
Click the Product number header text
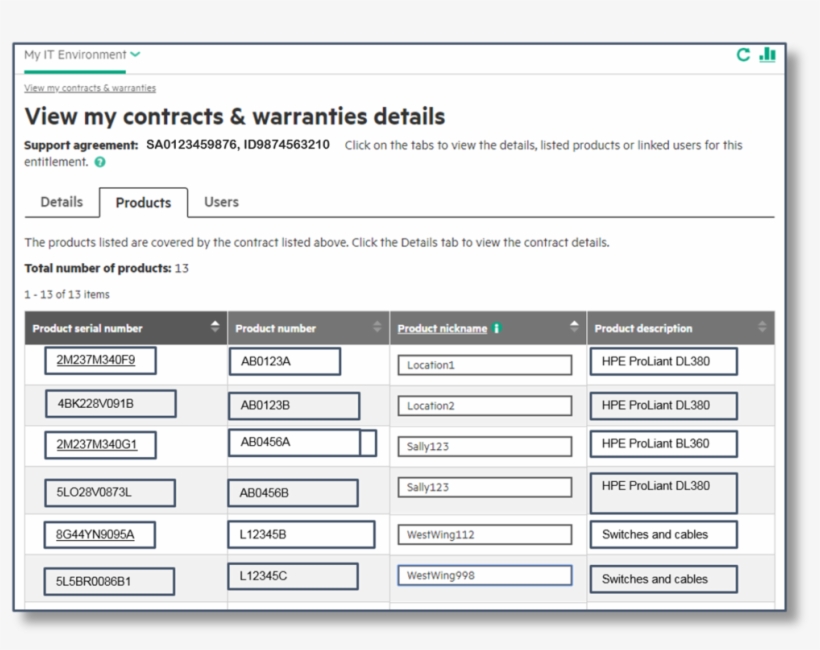[x=276, y=328]
